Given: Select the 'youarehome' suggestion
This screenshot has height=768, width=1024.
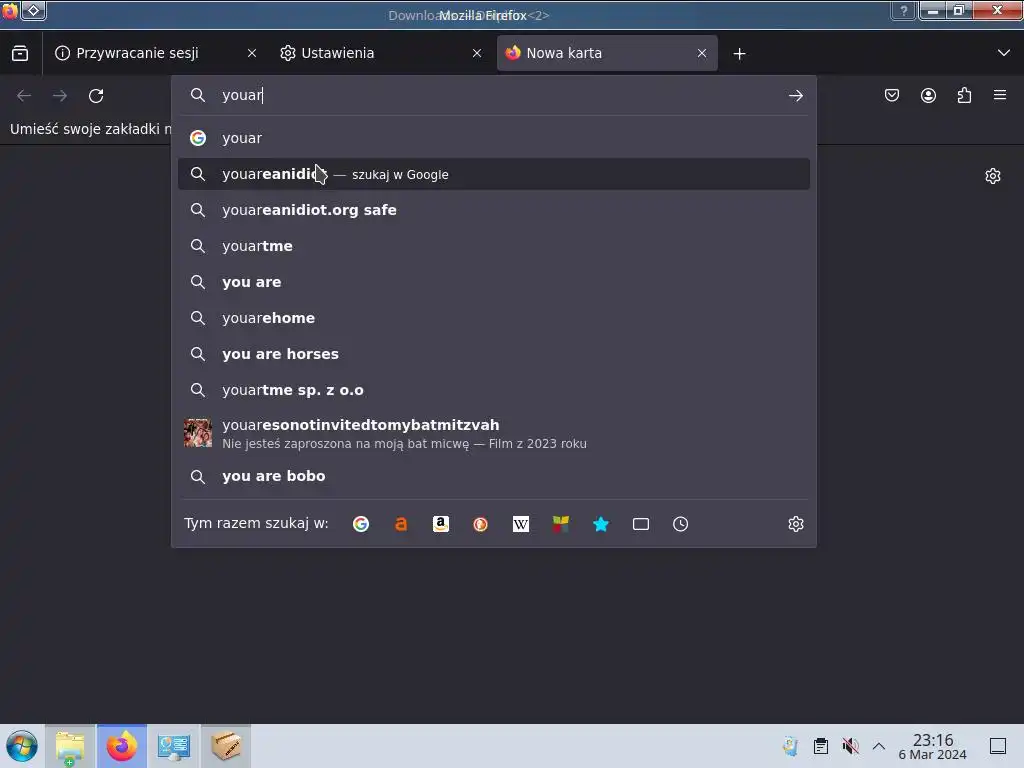Looking at the screenshot, I should (x=494, y=318).
